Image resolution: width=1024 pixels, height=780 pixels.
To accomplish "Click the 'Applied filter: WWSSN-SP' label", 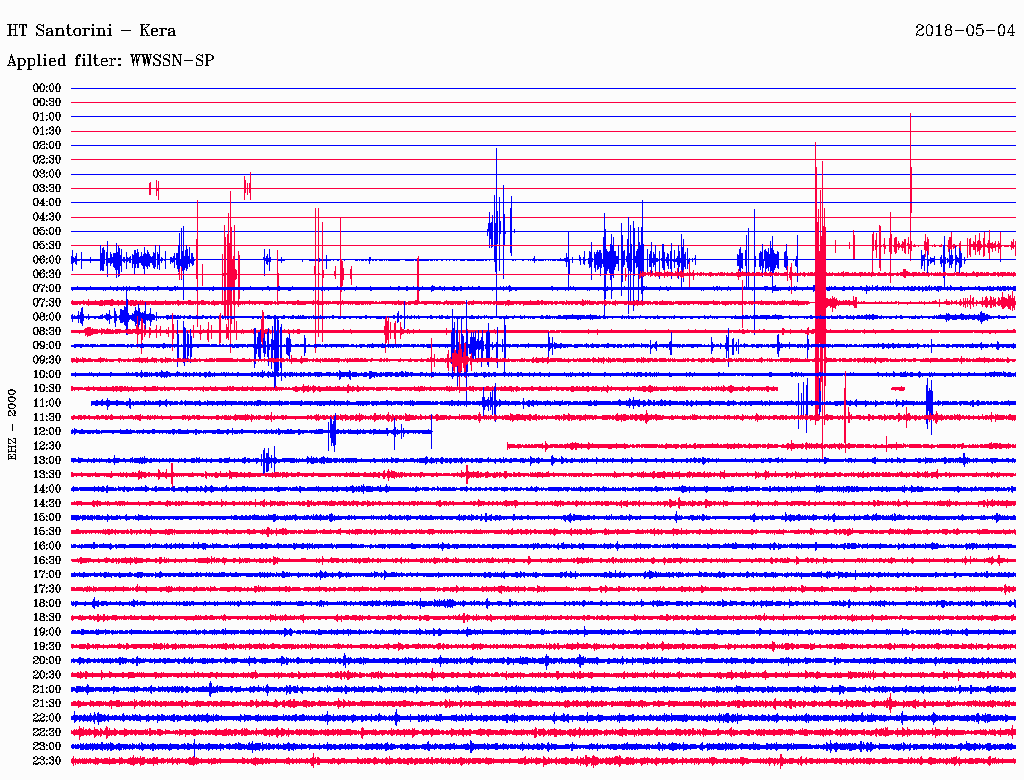I will point(110,61).
